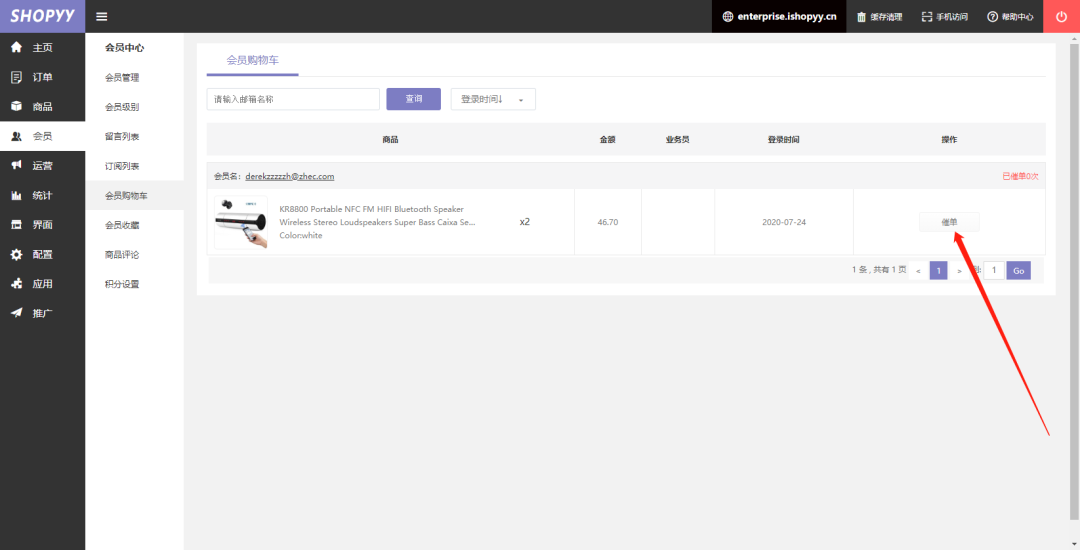Click the SHOPYY logo
Image resolution: width=1080 pixels, height=550 pixels.
point(42,16)
